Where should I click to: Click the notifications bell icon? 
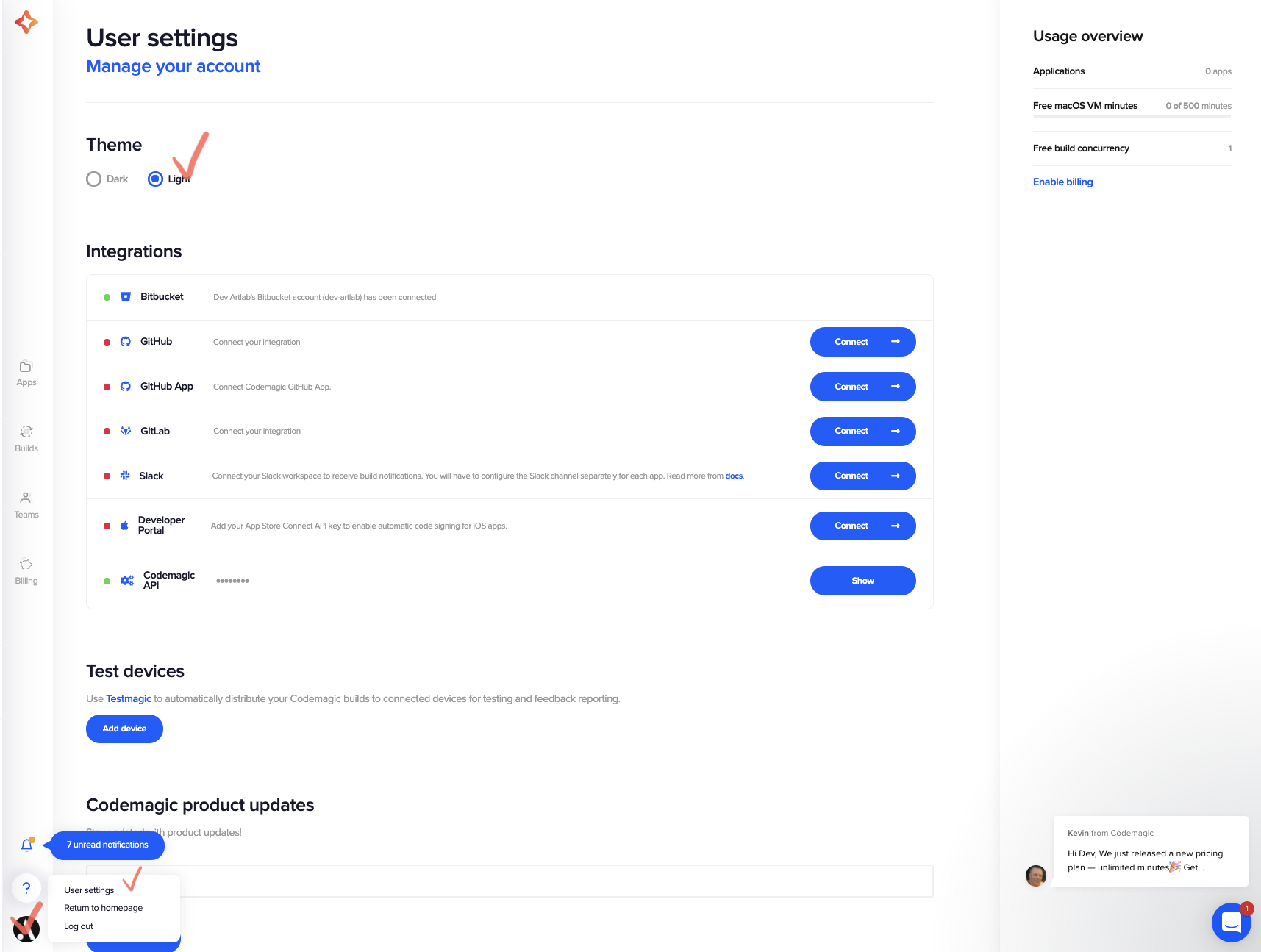(26, 844)
